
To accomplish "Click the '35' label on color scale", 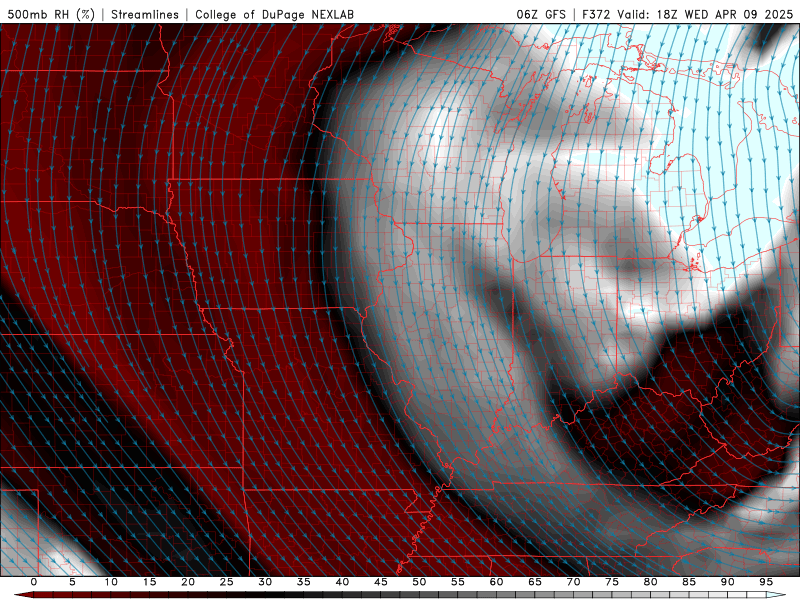I will (x=304, y=582).
